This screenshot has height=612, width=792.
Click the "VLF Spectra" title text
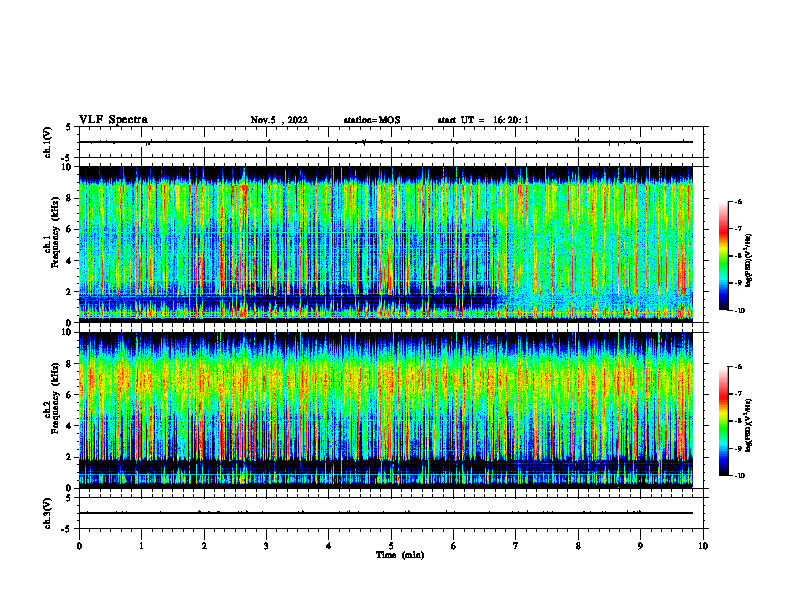113,120
